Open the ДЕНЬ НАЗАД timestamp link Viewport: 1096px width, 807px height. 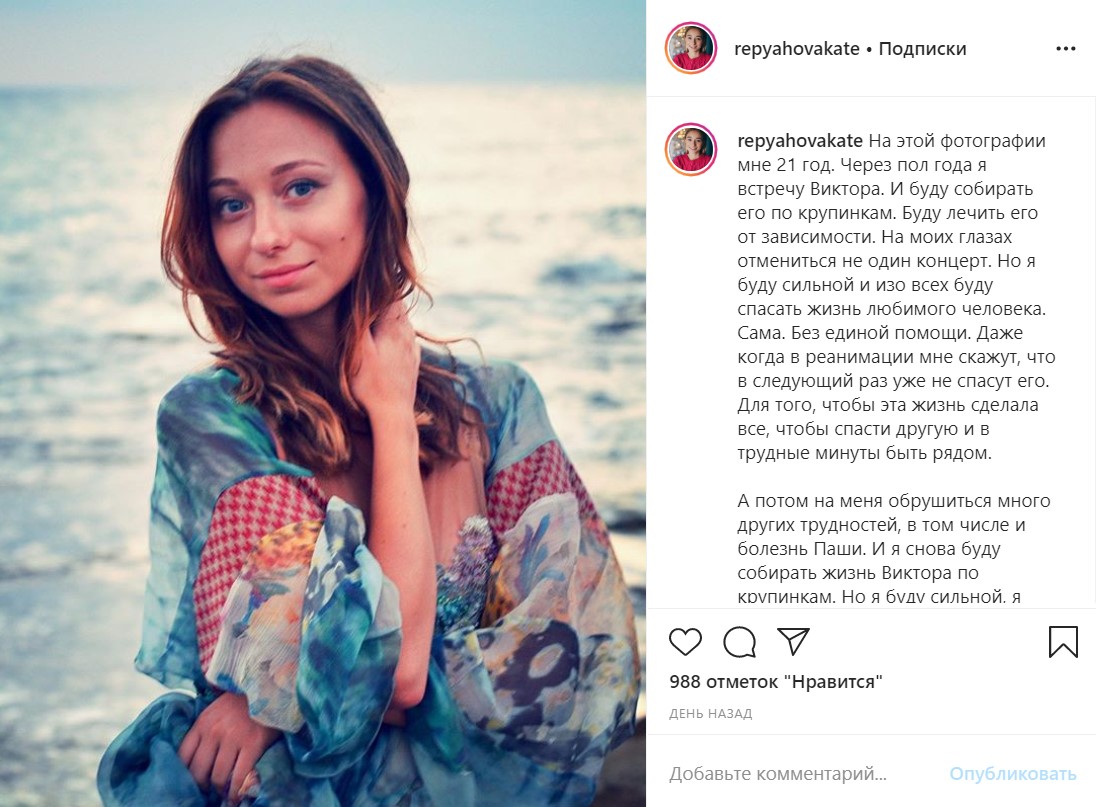tap(710, 714)
